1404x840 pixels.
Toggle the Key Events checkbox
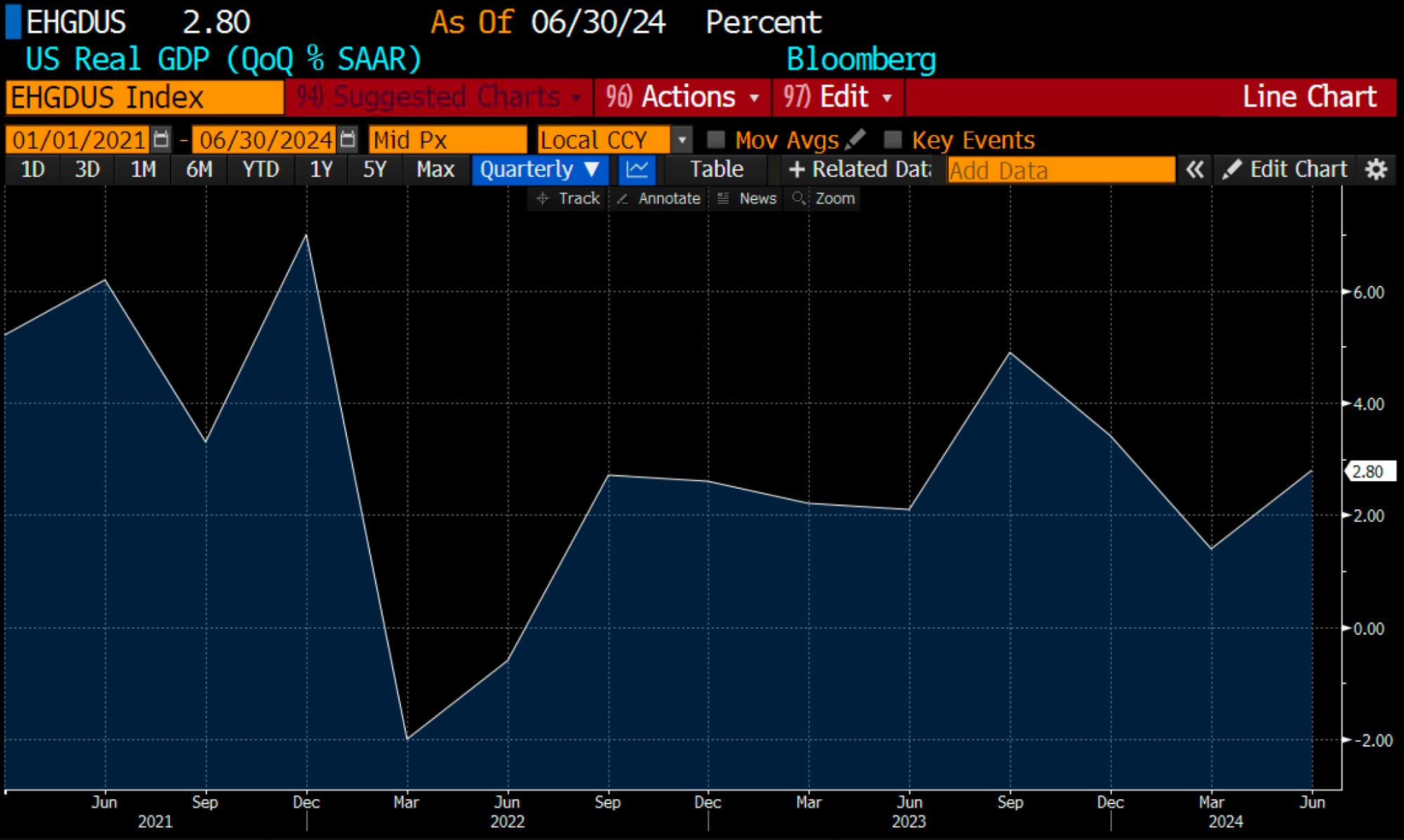click(x=893, y=139)
